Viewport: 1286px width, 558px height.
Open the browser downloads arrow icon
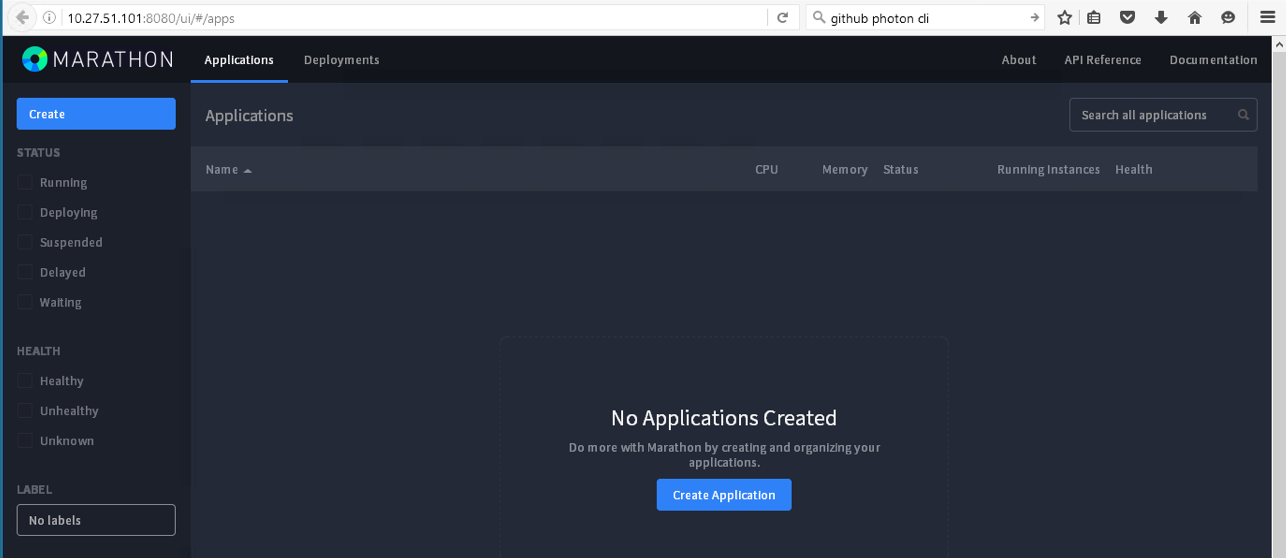coord(1161,18)
